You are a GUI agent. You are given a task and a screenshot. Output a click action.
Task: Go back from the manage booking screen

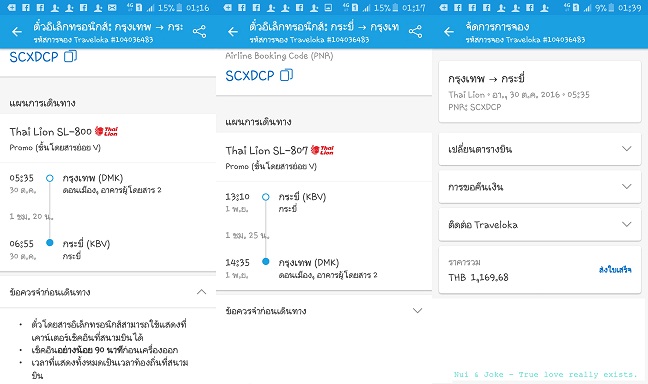click(x=448, y=31)
